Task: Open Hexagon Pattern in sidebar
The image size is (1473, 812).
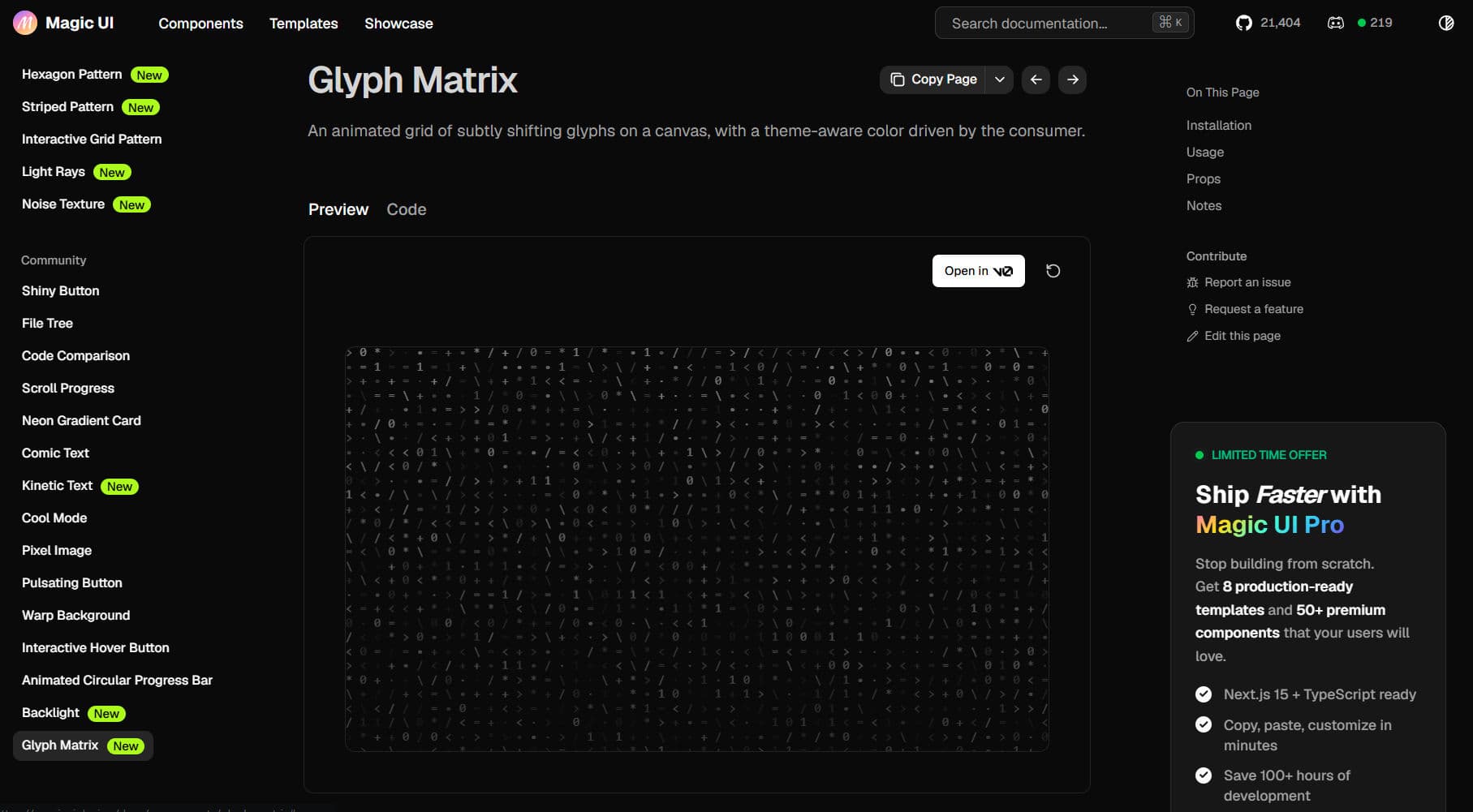Action: [x=71, y=74]
